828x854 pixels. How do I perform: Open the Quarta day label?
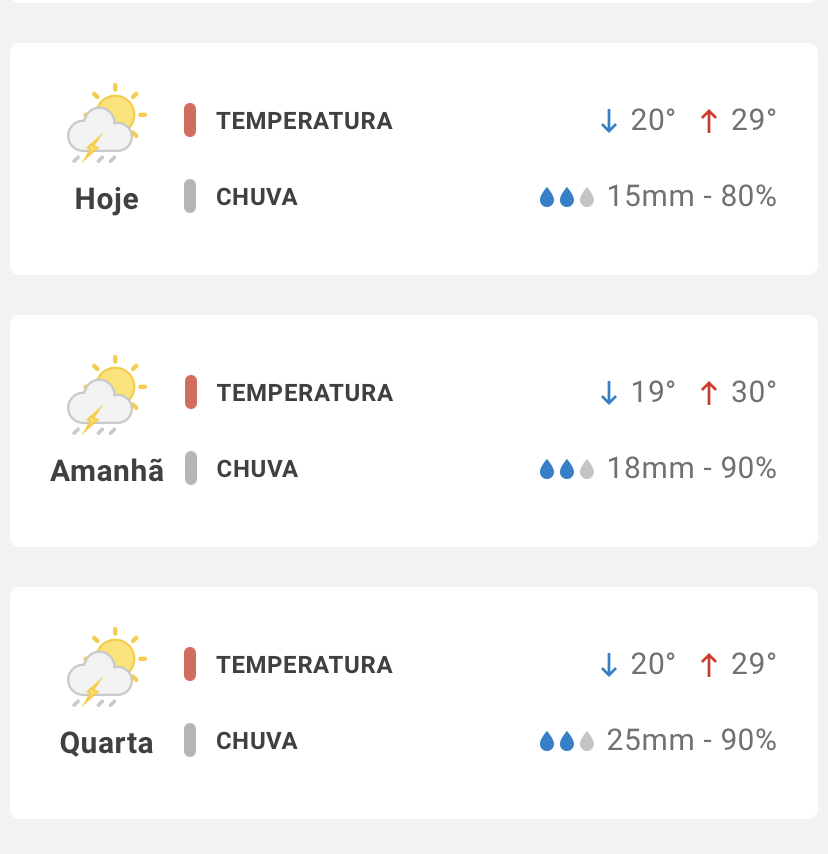(x=107, y=743)
